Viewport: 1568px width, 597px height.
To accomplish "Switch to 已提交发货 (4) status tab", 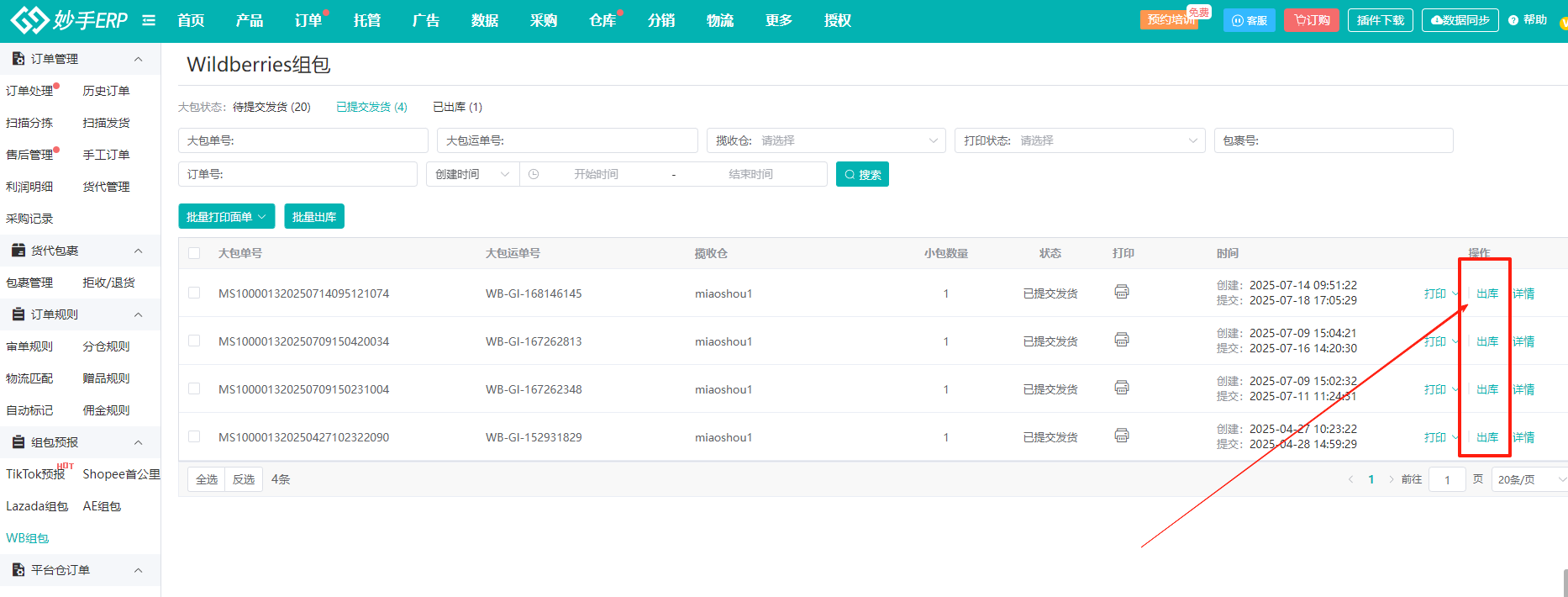I will tap(371, 107).
